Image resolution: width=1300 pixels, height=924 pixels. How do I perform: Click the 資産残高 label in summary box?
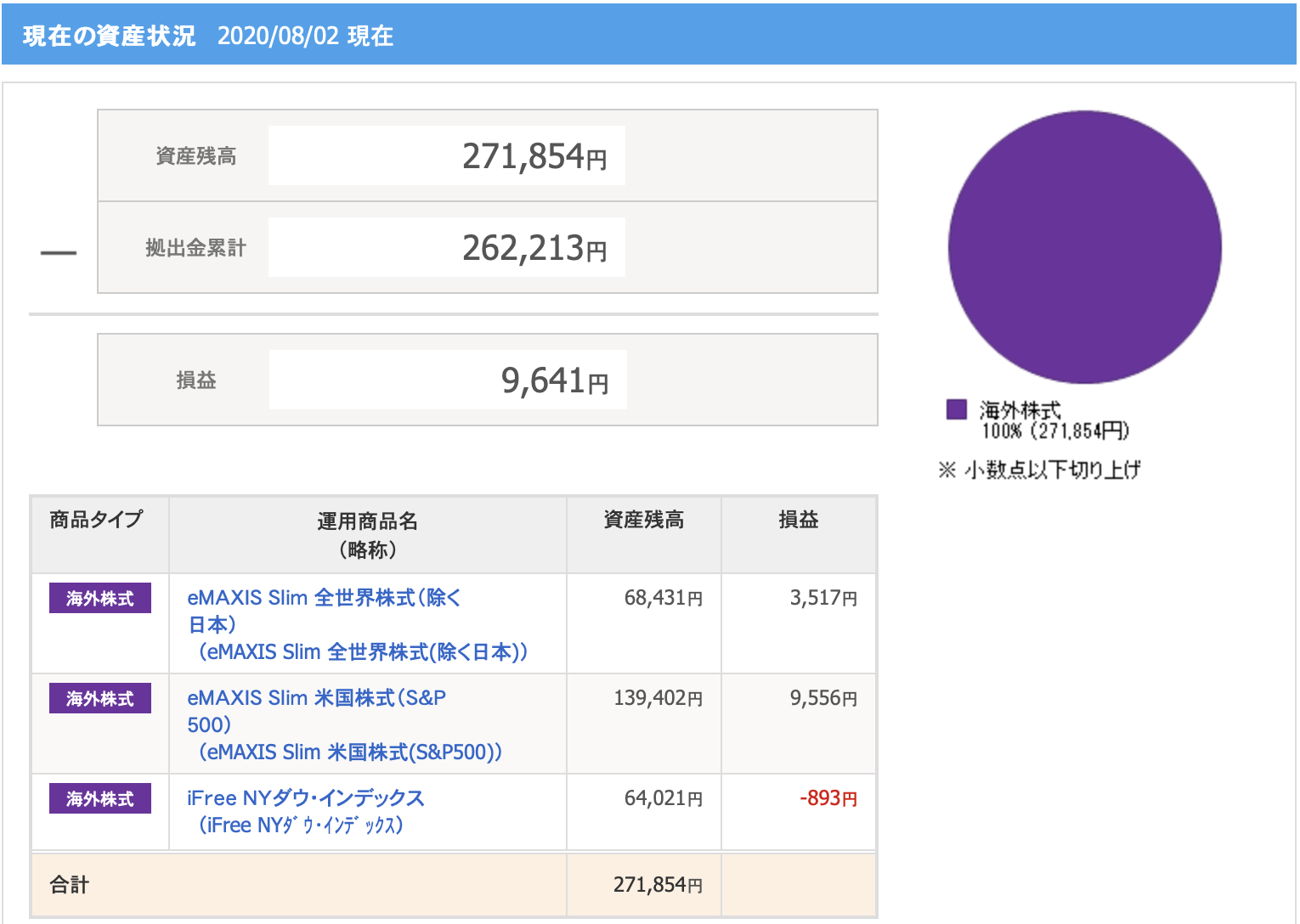[196, 156]
